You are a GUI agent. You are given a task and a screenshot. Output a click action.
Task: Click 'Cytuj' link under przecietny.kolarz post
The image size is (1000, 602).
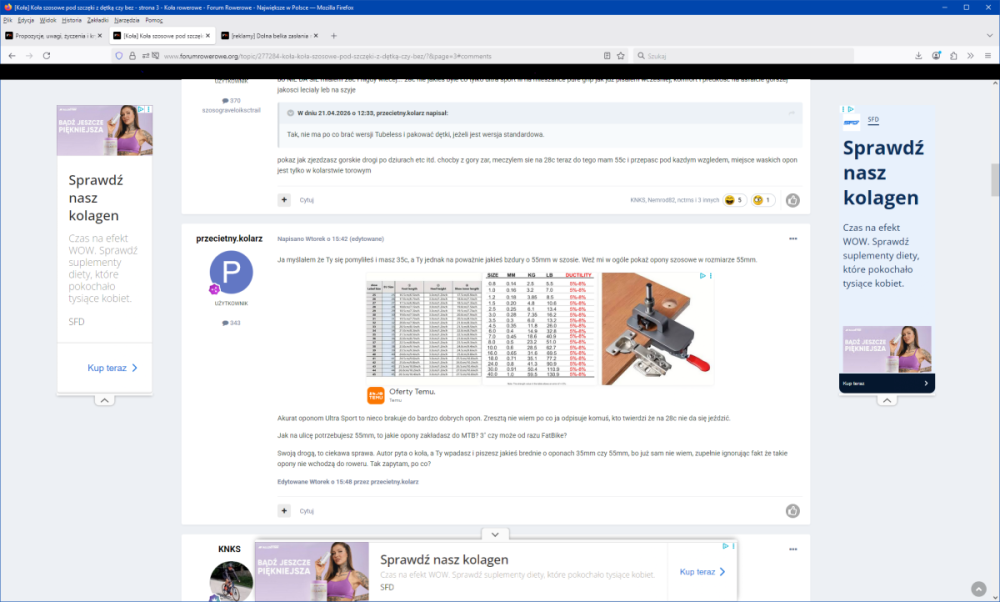coord(307,511)
